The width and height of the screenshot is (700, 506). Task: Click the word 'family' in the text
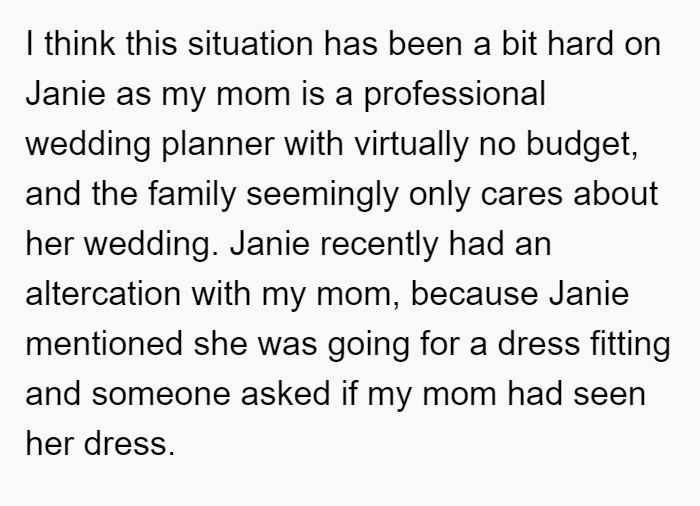point(192,195)
